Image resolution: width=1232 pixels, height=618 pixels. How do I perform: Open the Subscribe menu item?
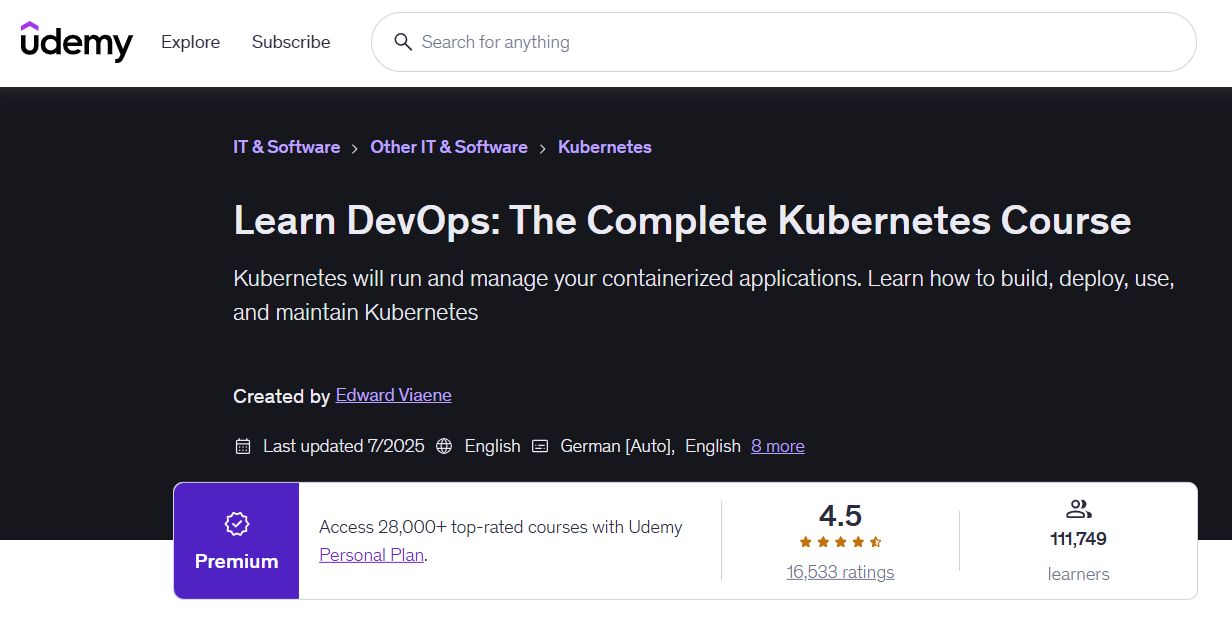(x=291, y=42)
